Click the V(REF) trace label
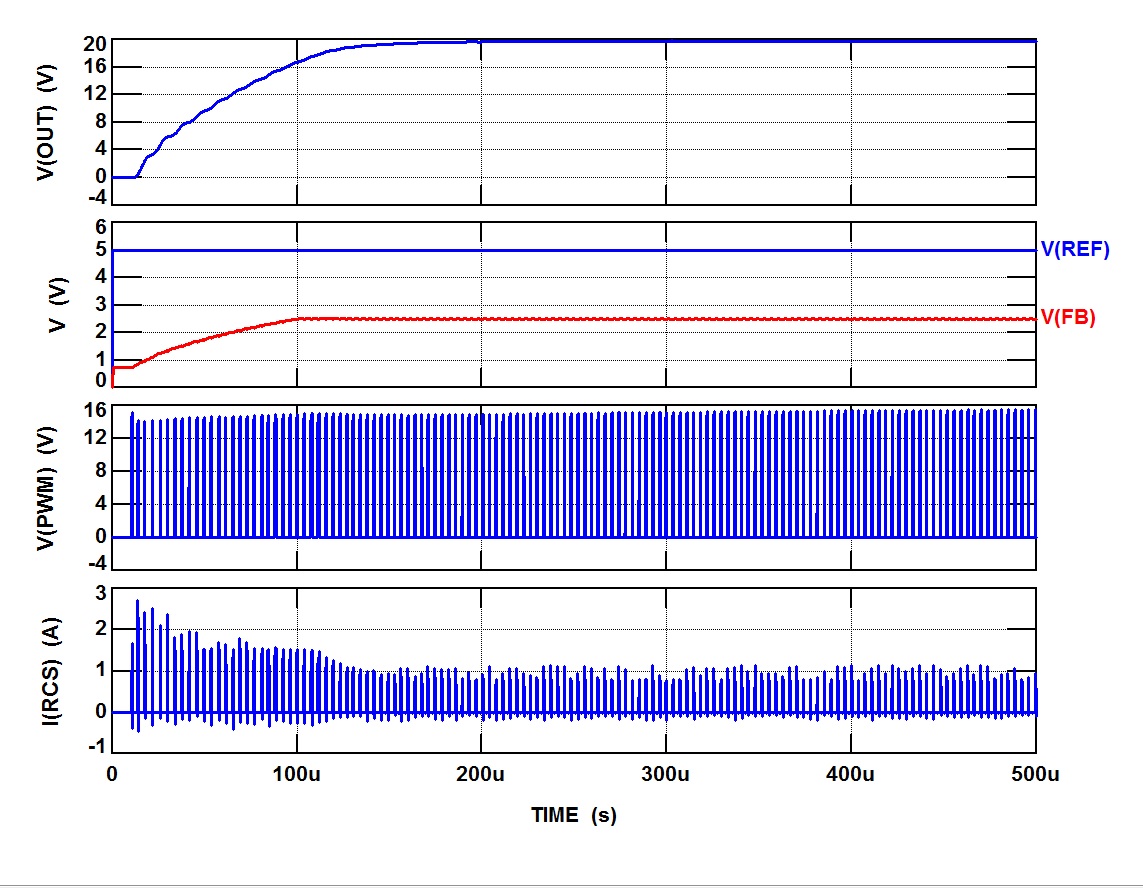Viewport: 1143px width, 888px height. (1075, 250)
